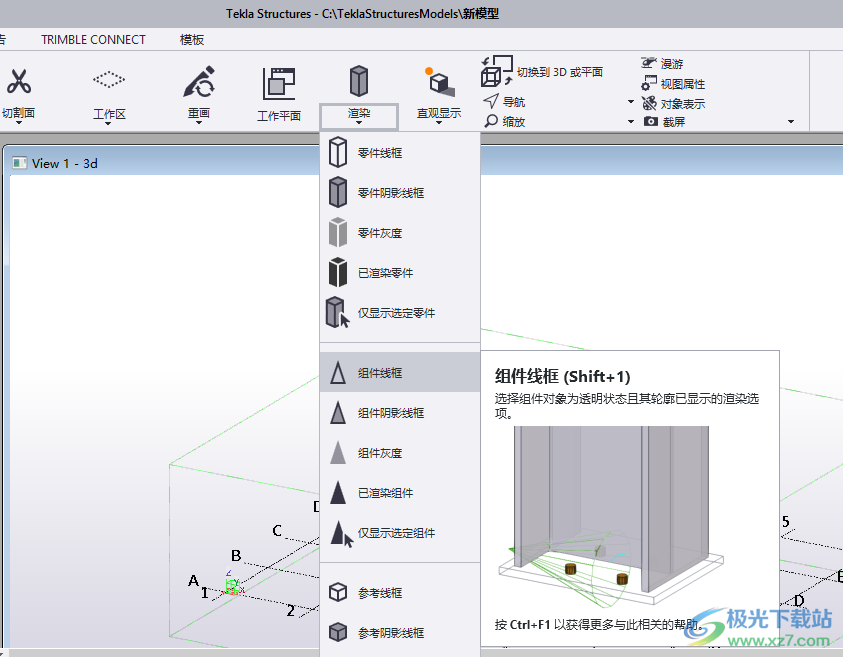Click the 切换到 3D 或平面 icon
This screenshot has width=843, height=657.
click(496, 71)
